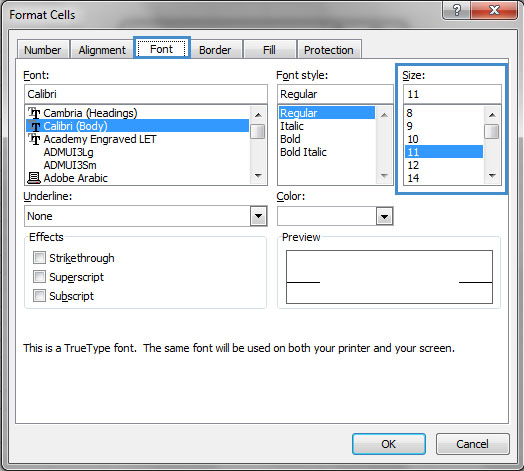Check the Subscript option
The image size is (524, 471).
pyautogui.click(x=39, y=296)
